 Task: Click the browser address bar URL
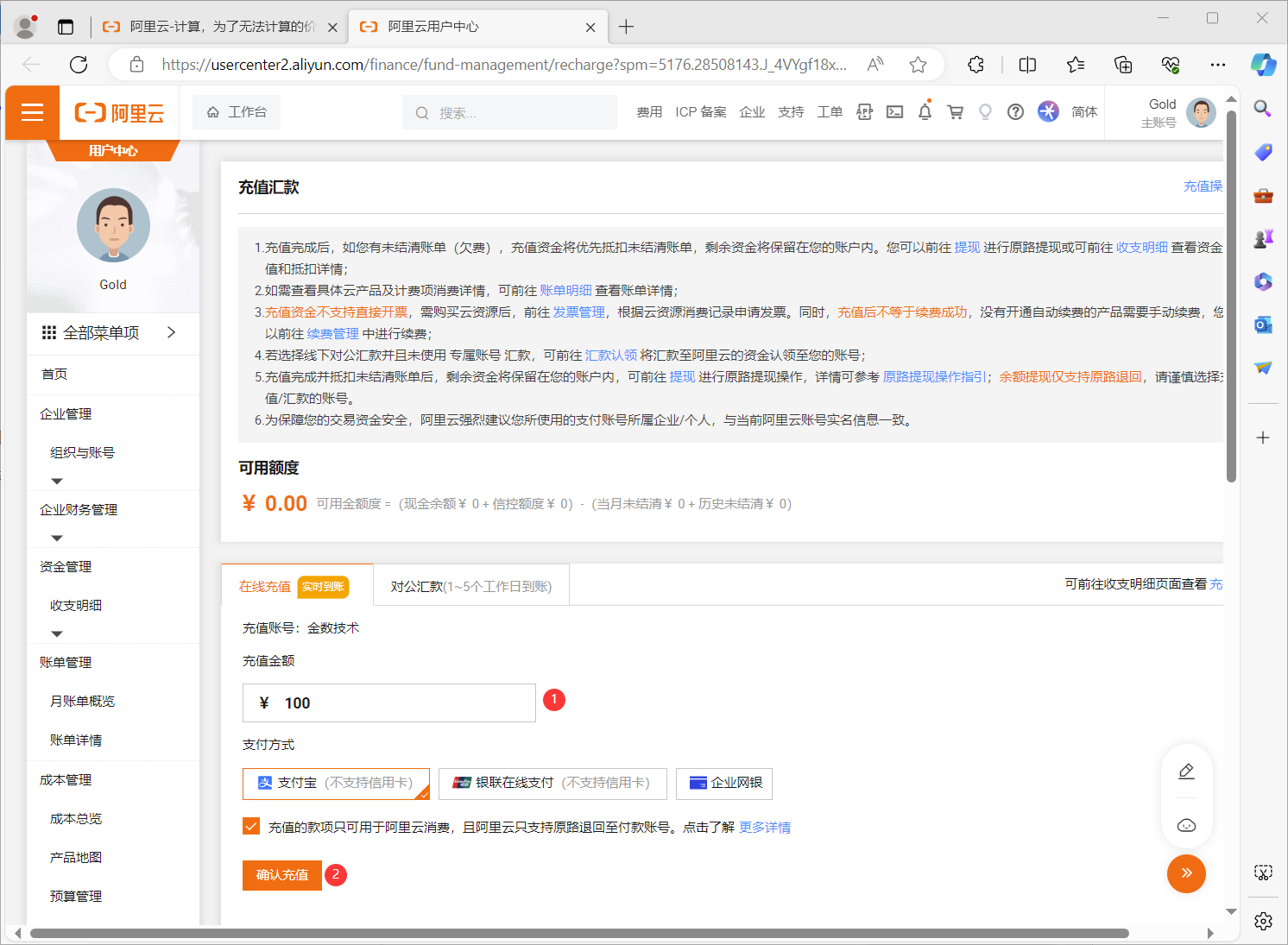504,65
